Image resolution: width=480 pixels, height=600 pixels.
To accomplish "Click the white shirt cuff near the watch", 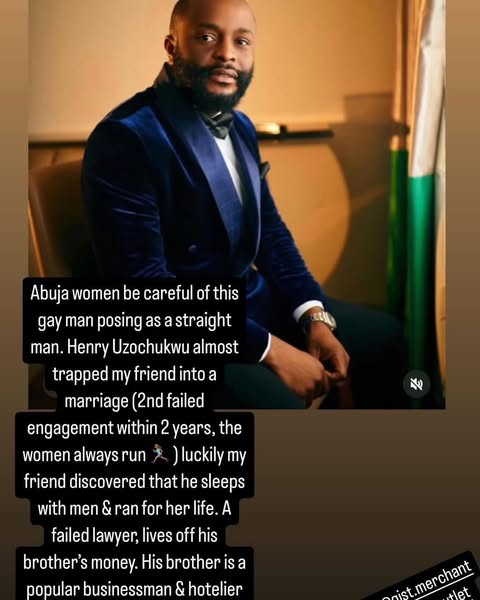I will (x=308, y=310).
